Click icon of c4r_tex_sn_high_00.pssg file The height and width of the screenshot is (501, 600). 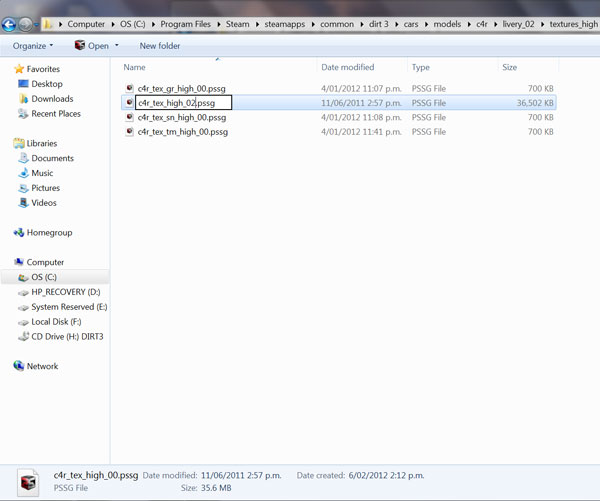[129, 117]
